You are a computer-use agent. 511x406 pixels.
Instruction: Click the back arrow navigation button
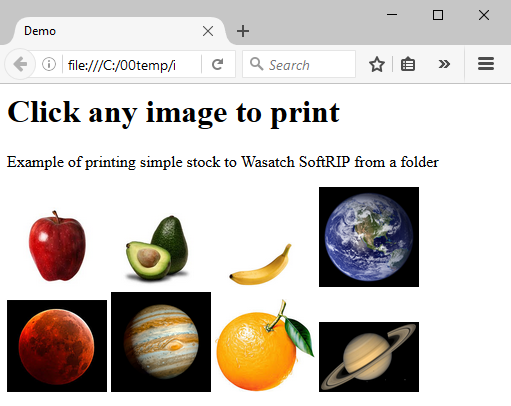point(20,64)
